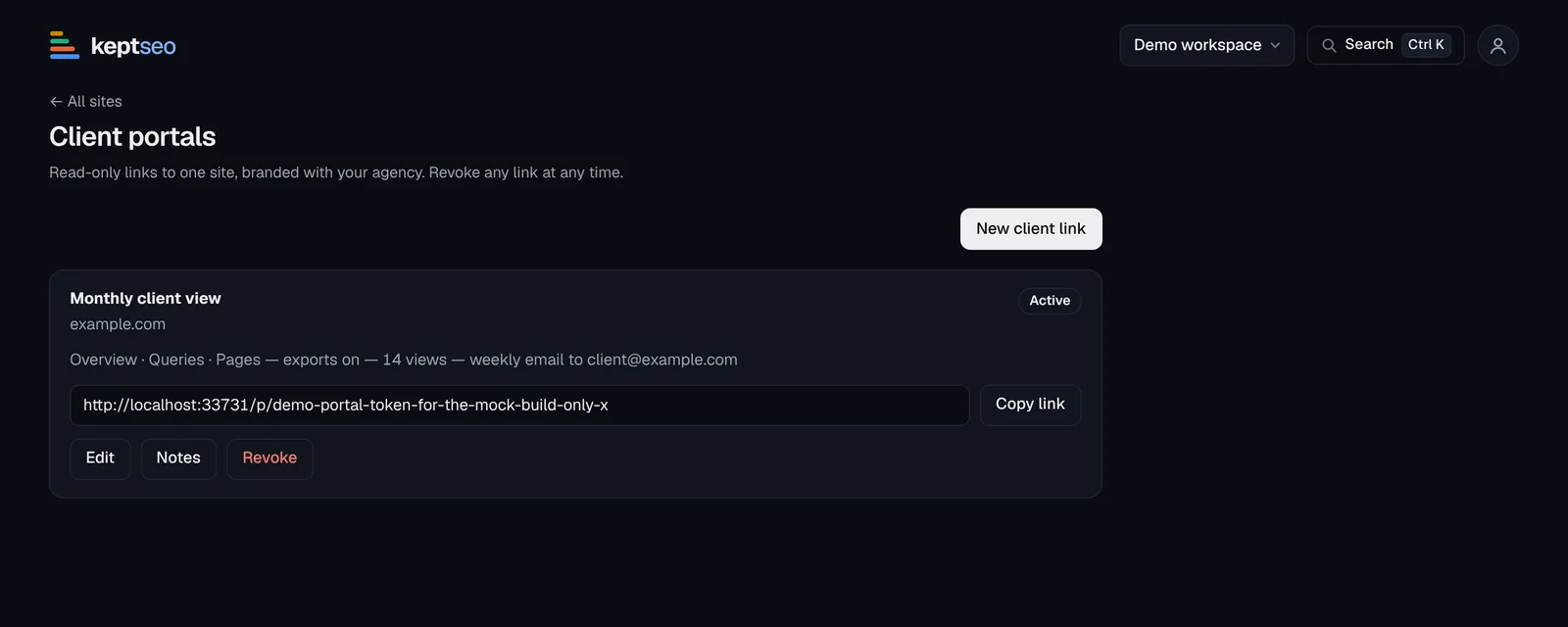Click the example.com site text

(x=118, y=324)
